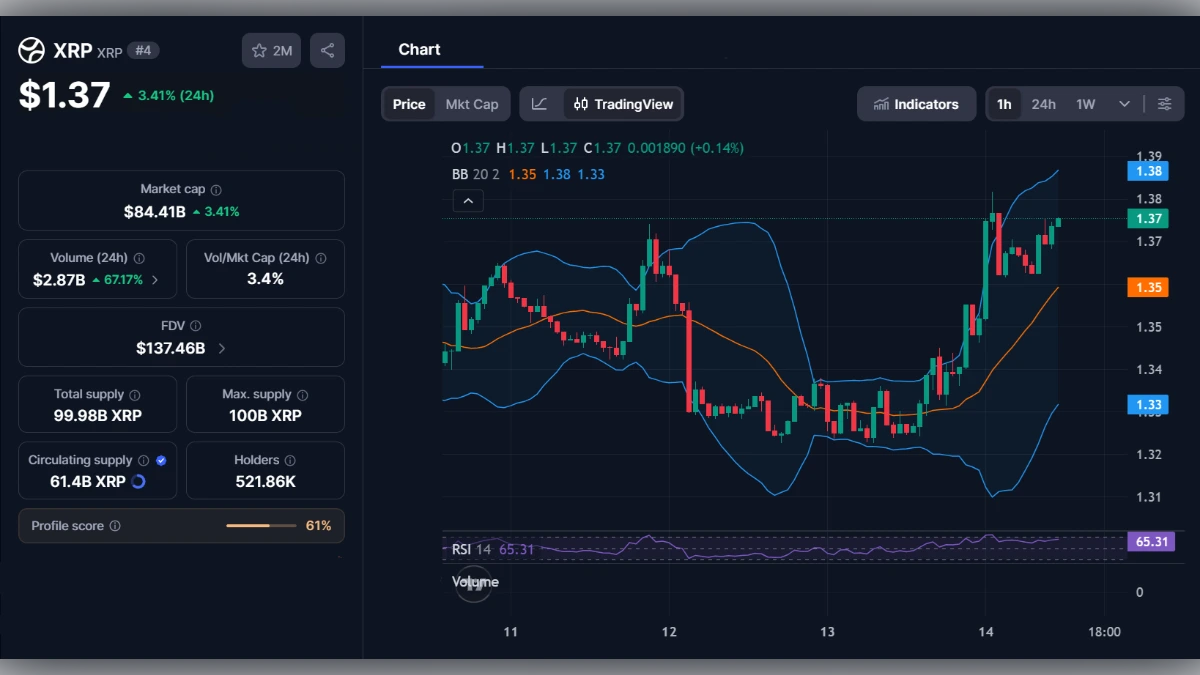This screenshot has width=1200, height=675.
Task: Click the Profile score slider
Action: pyautogui.click(x=262, y=525)
